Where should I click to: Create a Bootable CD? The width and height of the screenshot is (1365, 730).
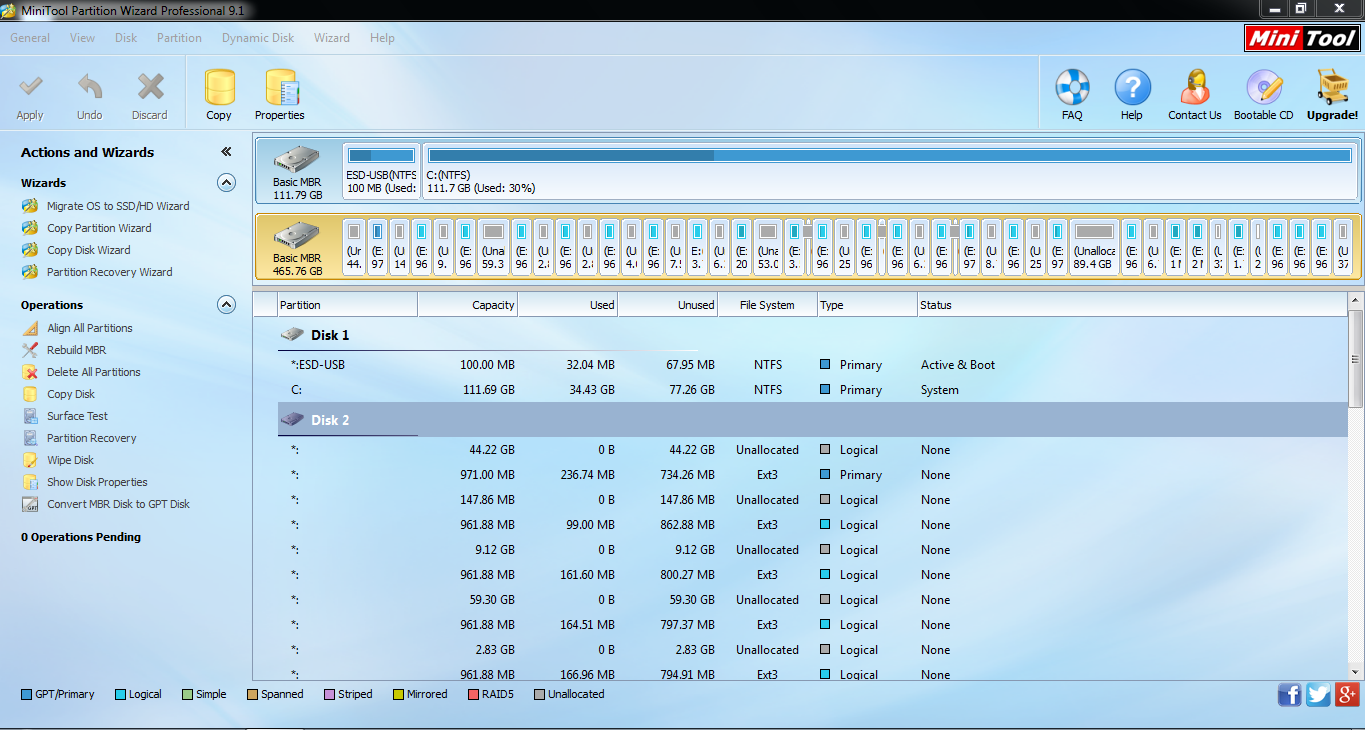pos(1263,96)
